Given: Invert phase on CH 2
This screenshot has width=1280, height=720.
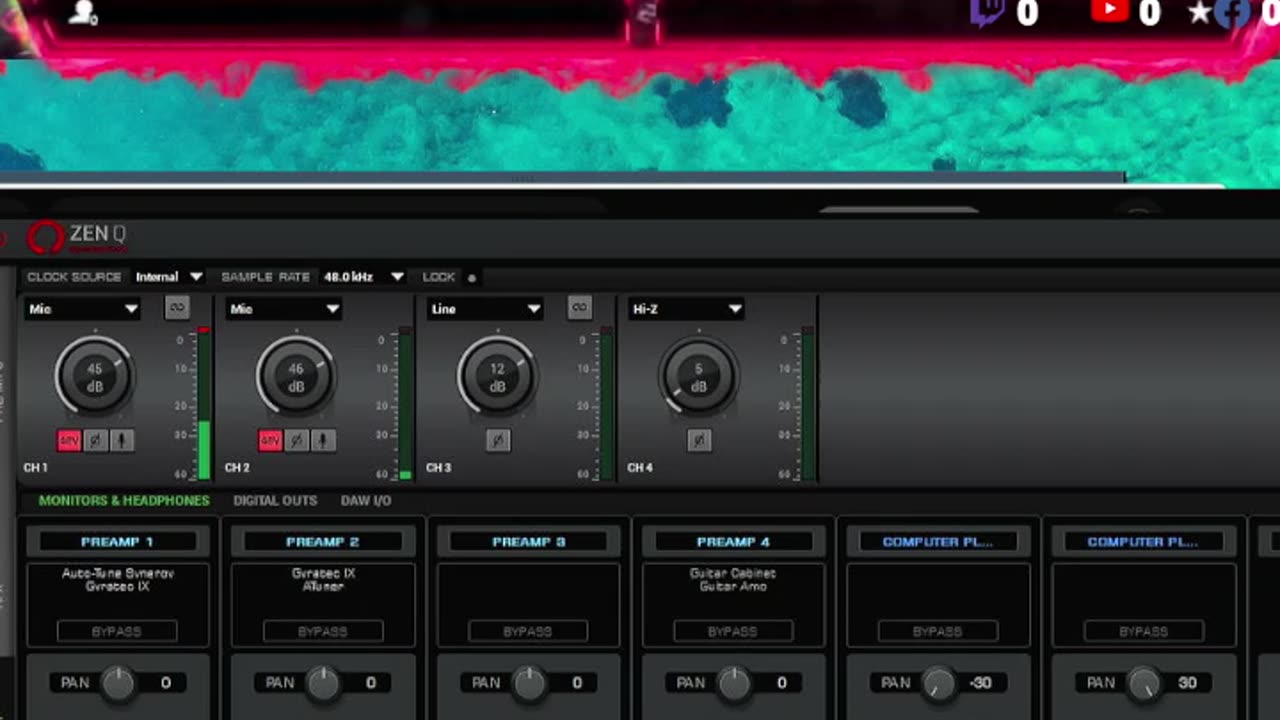Looking at the screenshot, I should tap(297, 440).
